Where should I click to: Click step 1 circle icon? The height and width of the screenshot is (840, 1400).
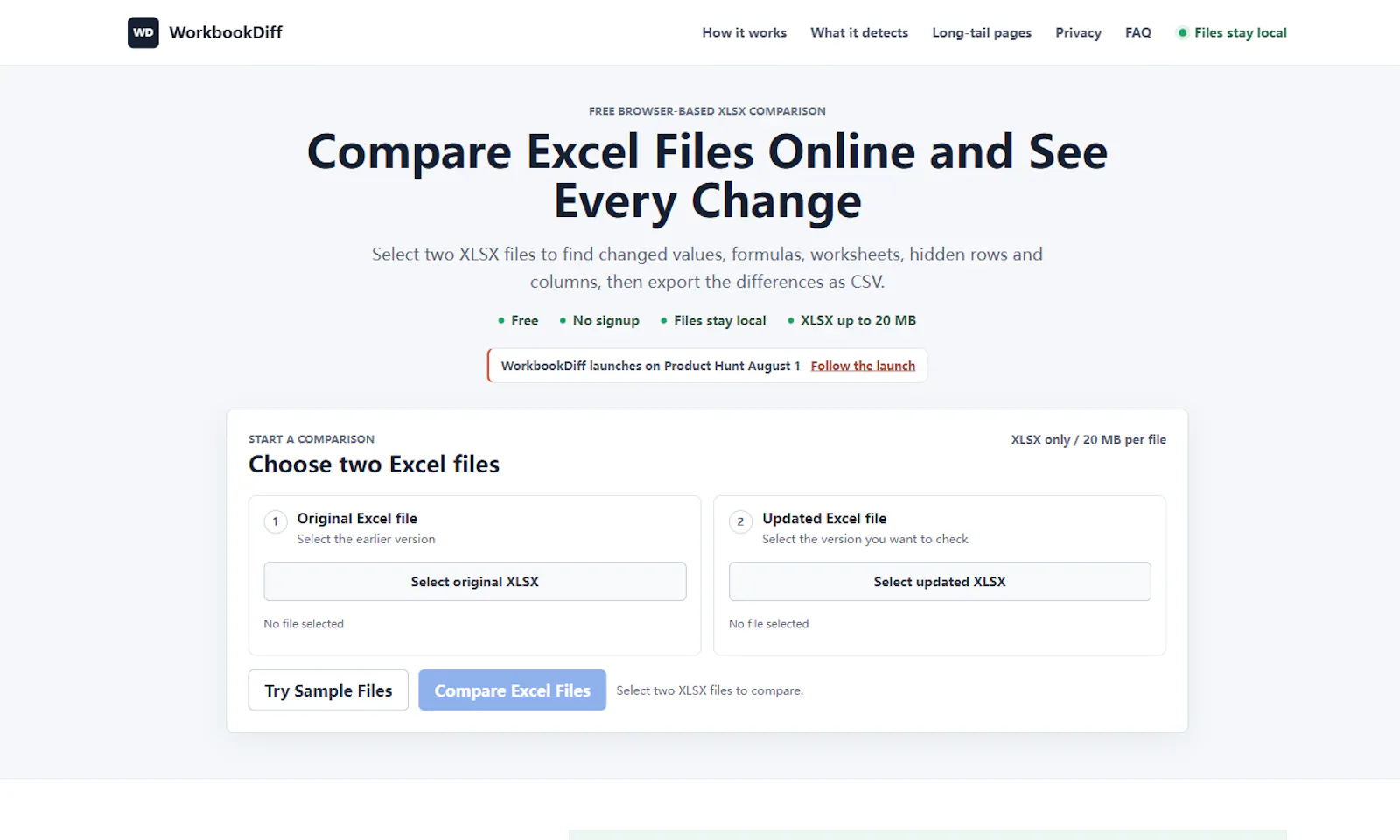click(276, 521)
